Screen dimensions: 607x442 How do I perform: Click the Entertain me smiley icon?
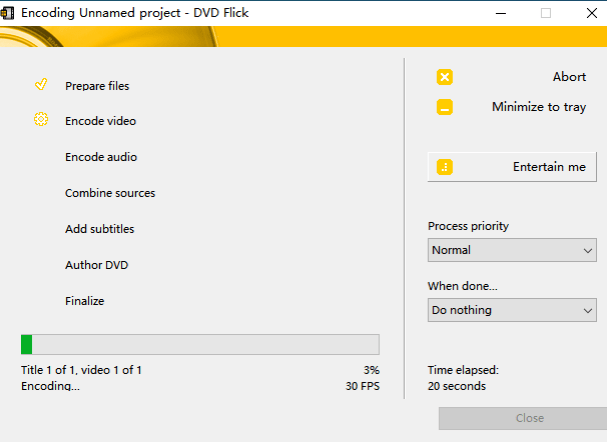click(445, 167)
